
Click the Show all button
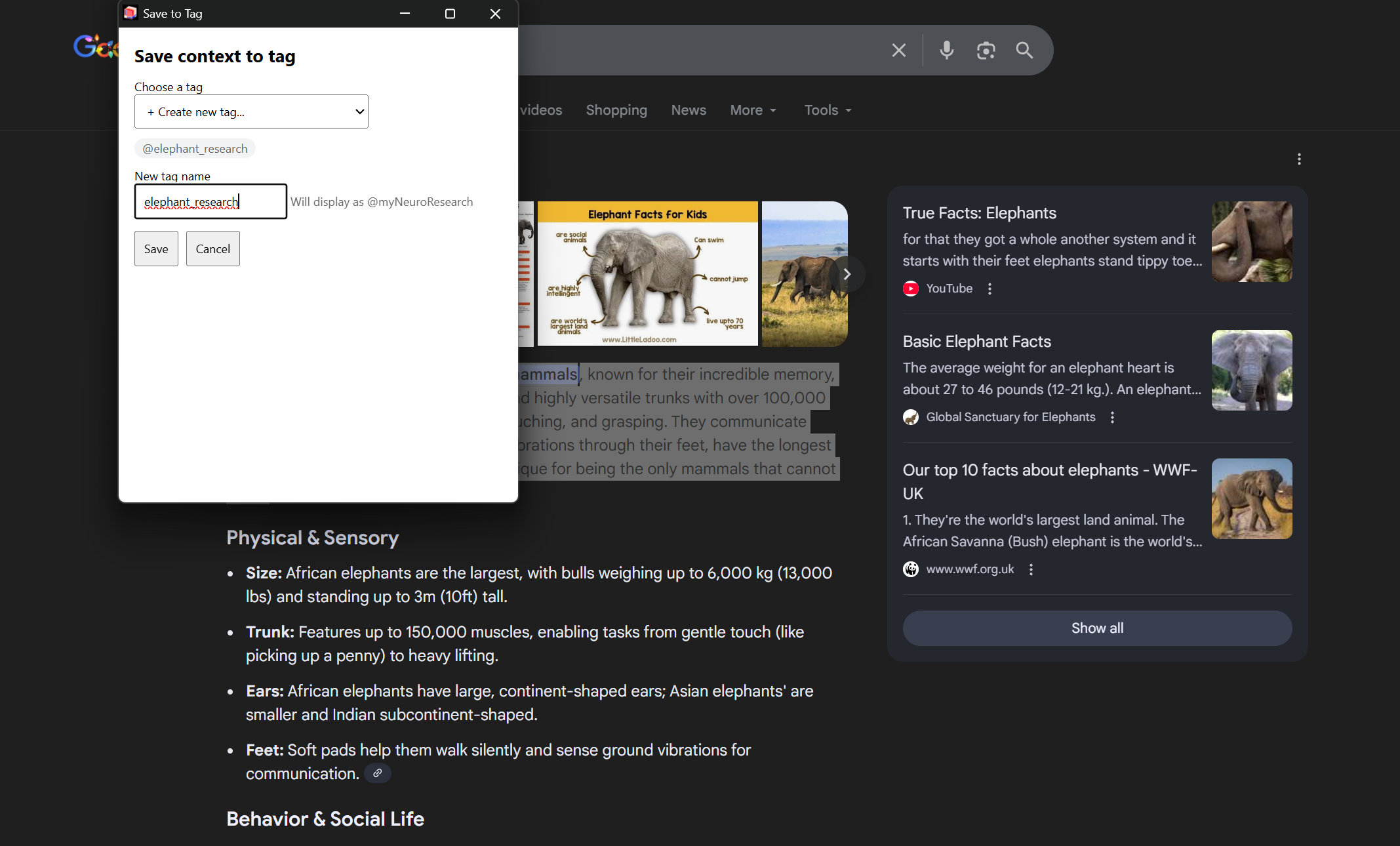click(x=1097, y=628)
